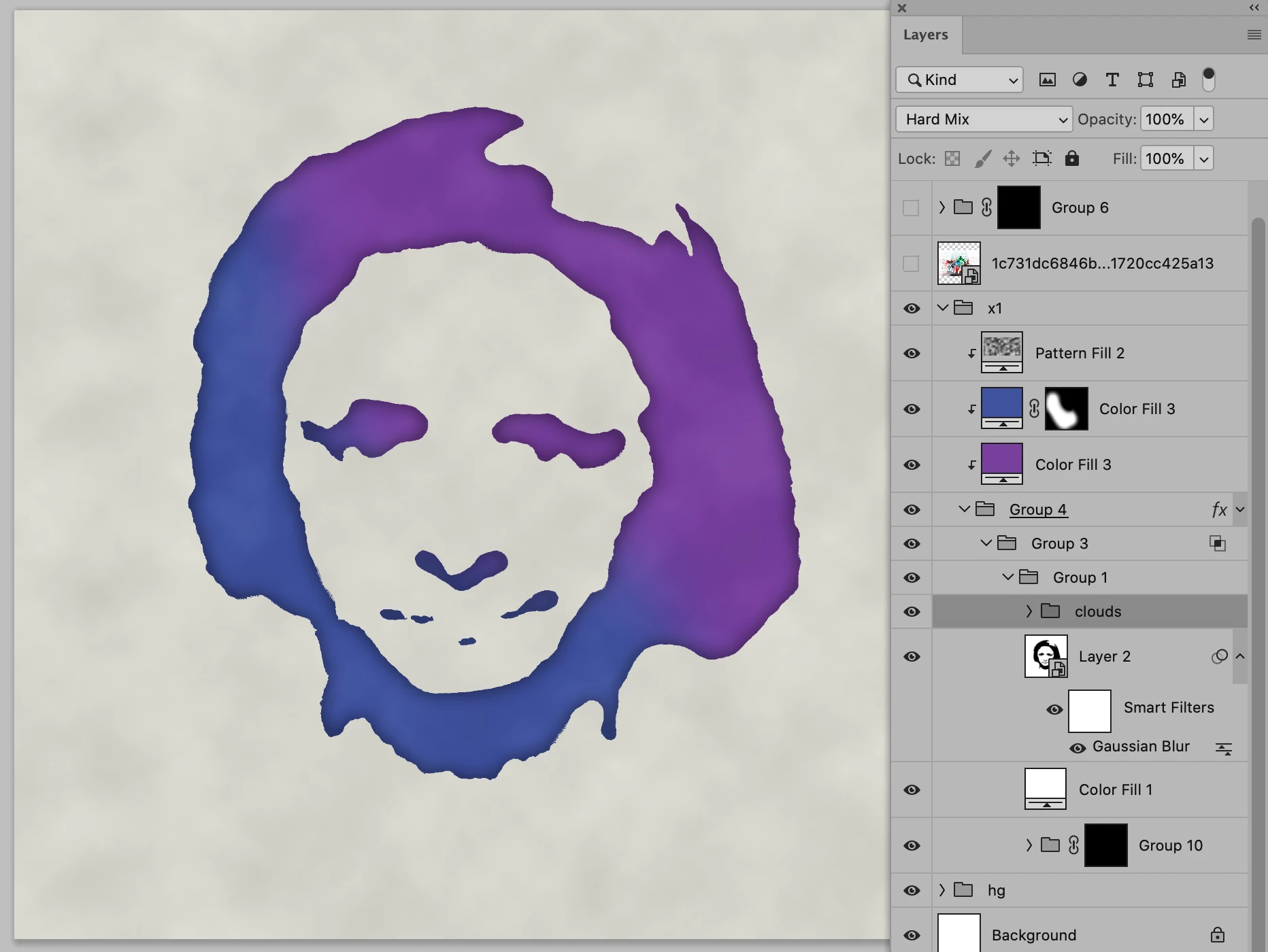Toggle visibility of Gaussian Blur filter
This screenshot has width=1268, height=952.
(x=1078, y=749)
